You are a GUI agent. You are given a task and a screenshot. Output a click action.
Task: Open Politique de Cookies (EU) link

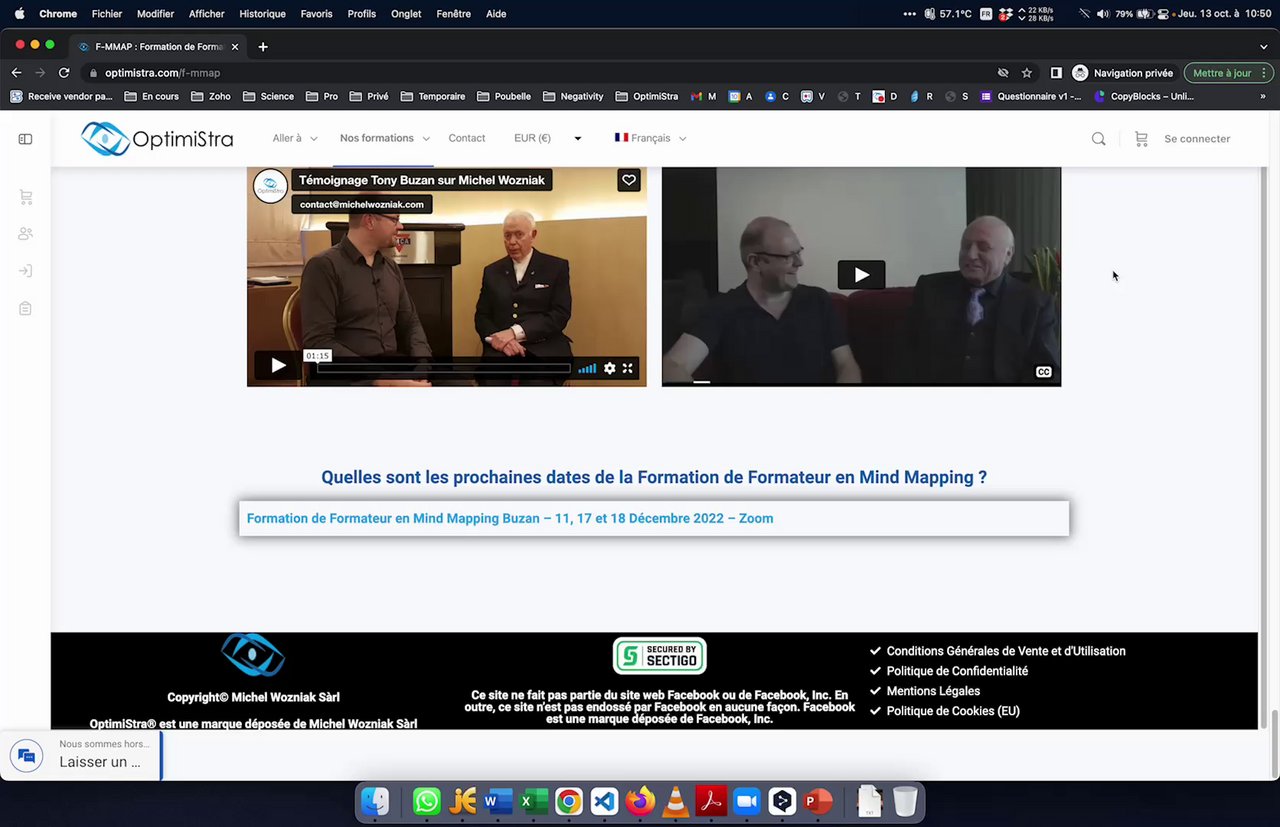pos(953,711)
